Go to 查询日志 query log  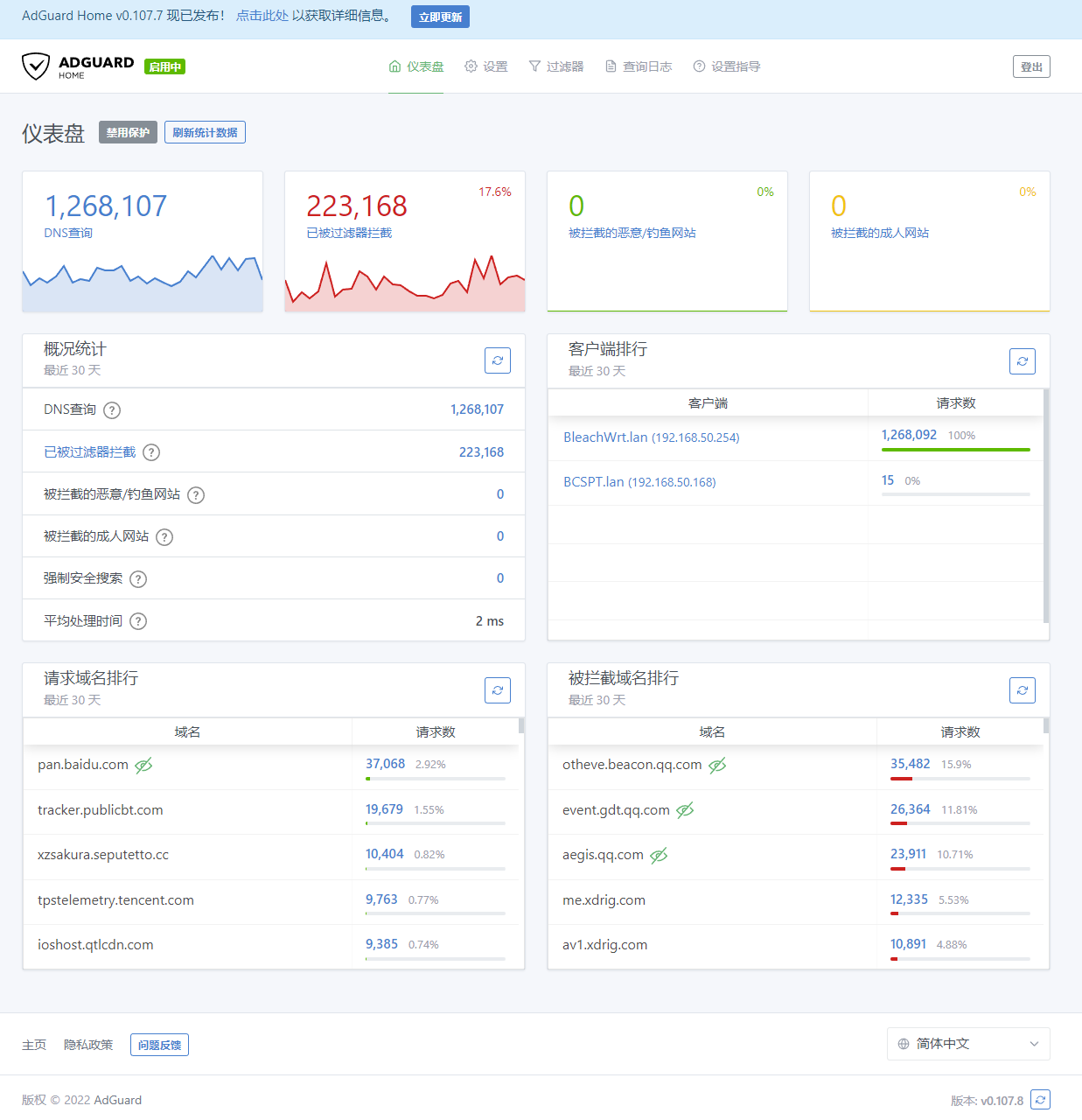[639, 66]
